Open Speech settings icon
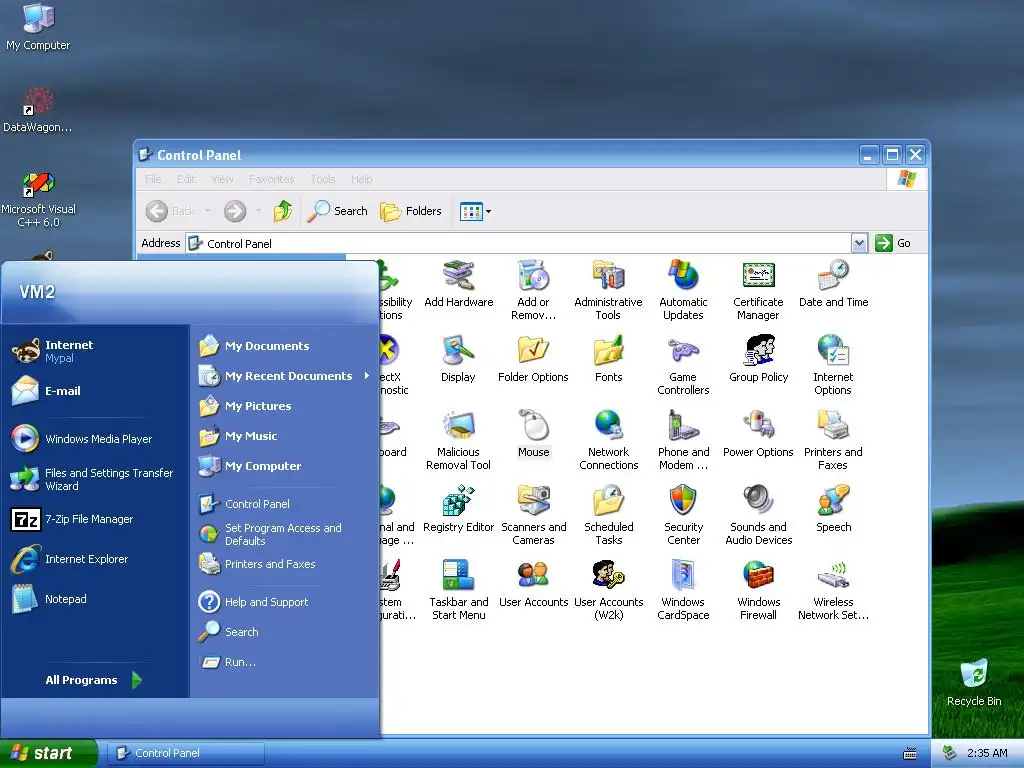Image resolution: width=1024 pixels, height=768 pixels. coord(833,509)
